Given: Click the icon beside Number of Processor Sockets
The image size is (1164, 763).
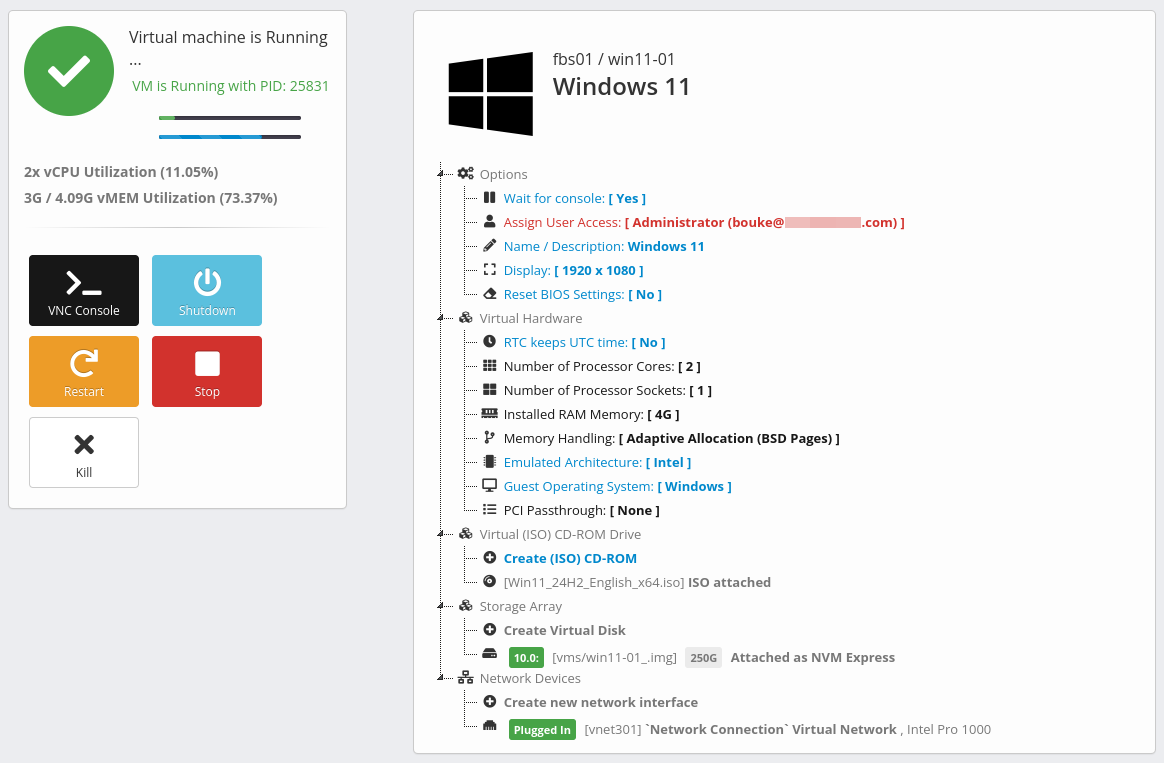Looking at the screenshot, I should point(489,390).
